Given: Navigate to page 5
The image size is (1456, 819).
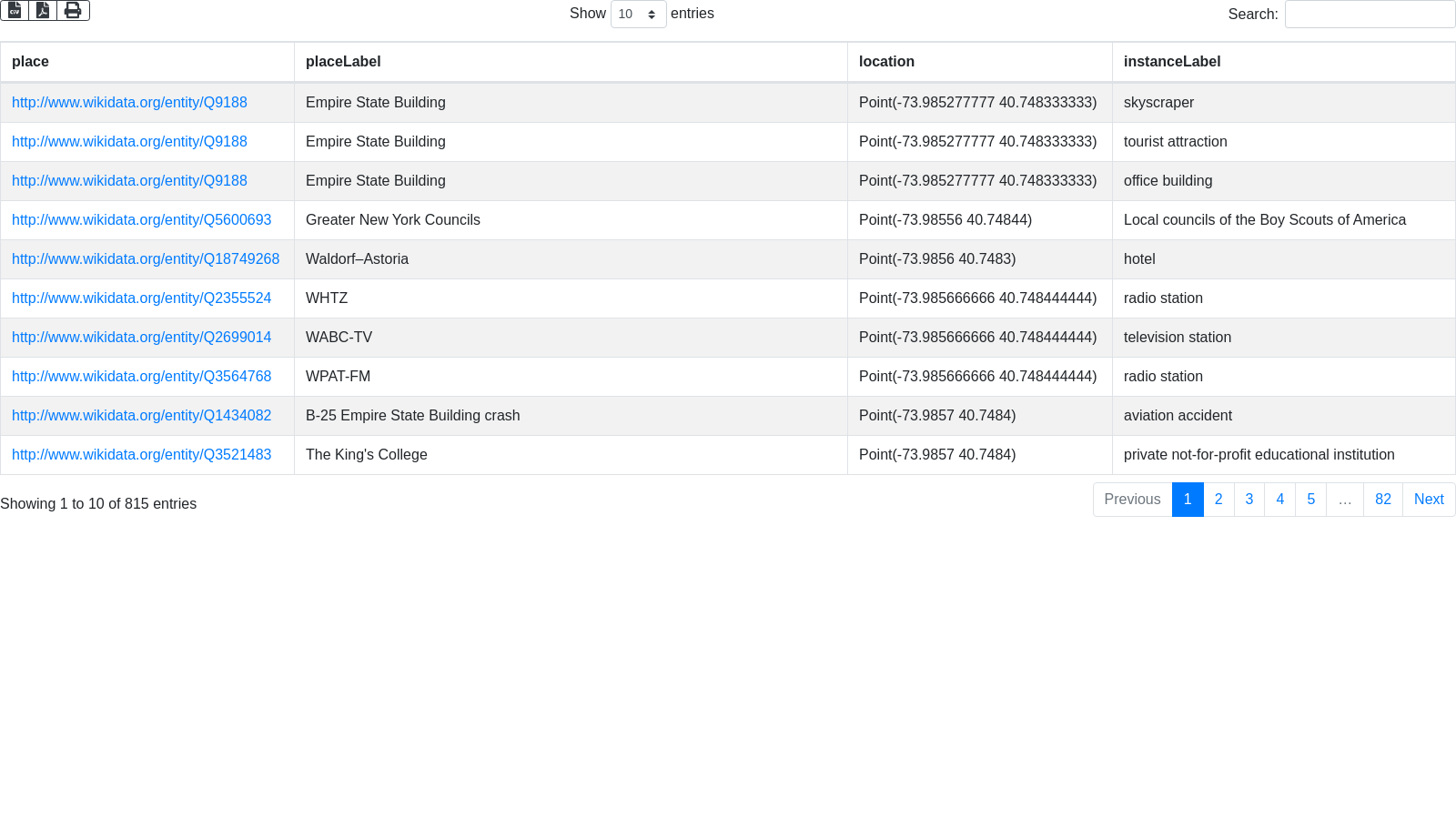Looking at the screenshot, I should (x=1310, y=500).
